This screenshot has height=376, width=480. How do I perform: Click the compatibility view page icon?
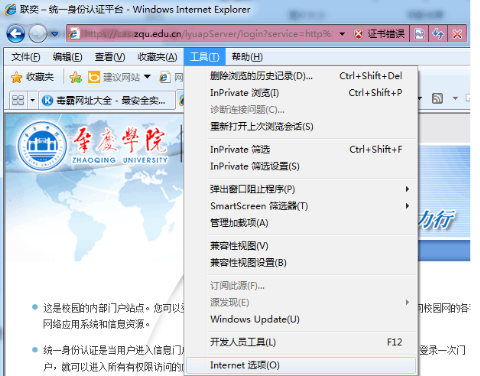419,34
